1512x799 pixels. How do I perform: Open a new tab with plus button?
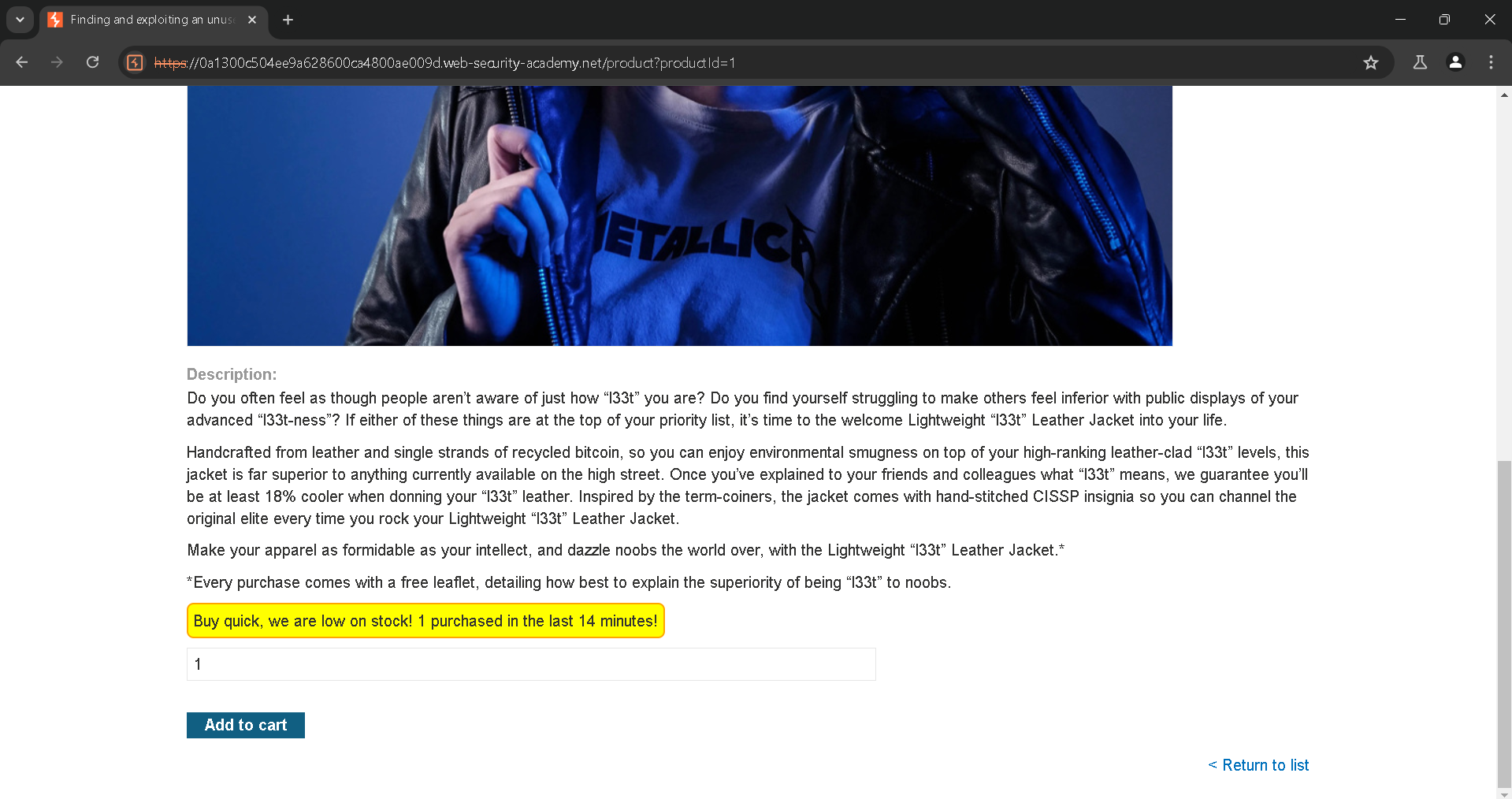[288, 20]
